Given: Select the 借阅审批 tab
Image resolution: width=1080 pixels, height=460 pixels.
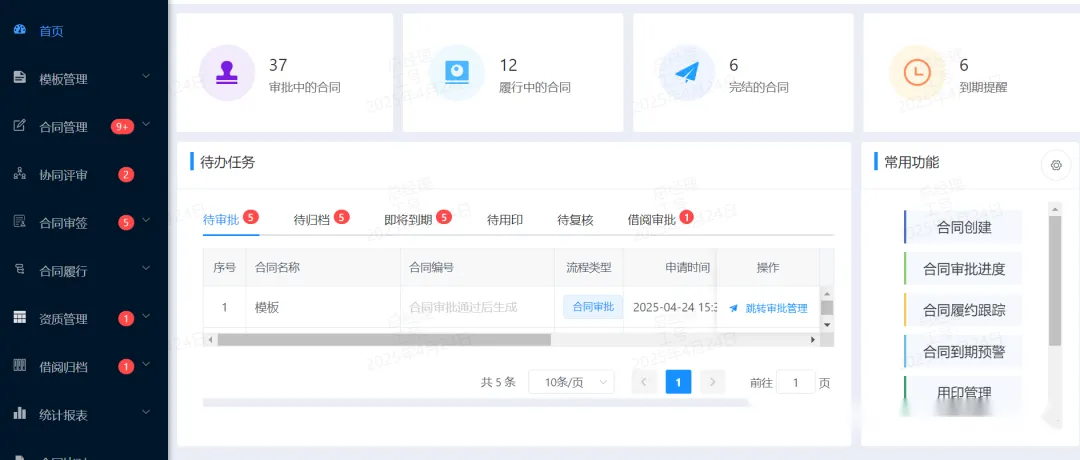Looking at the screenshot, I should pos(652,219).
